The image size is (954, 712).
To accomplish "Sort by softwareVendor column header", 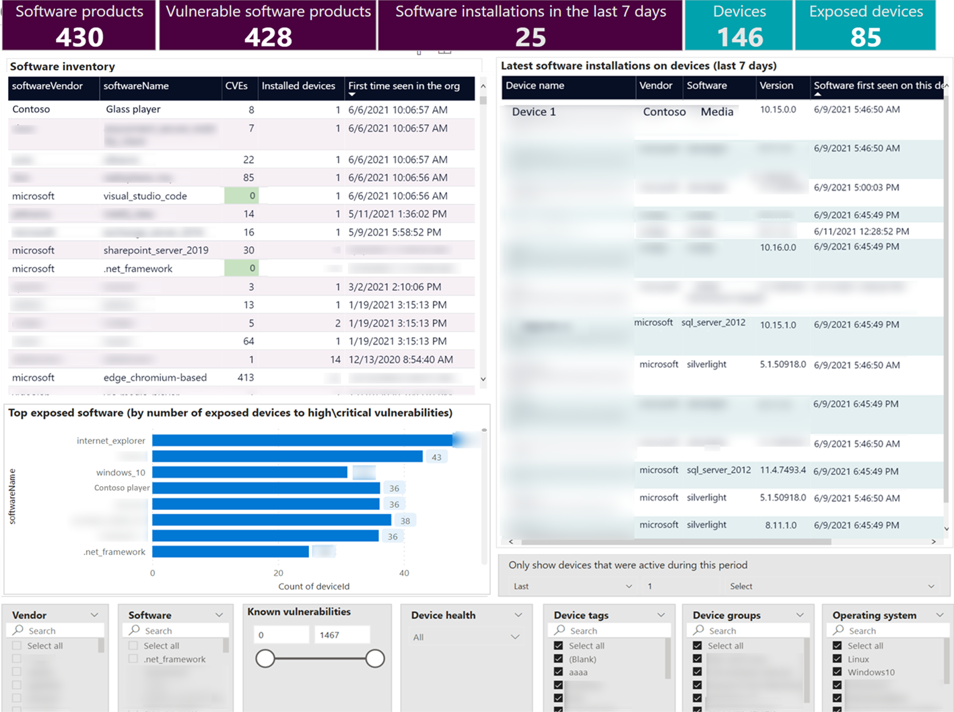I will (54, 86).
